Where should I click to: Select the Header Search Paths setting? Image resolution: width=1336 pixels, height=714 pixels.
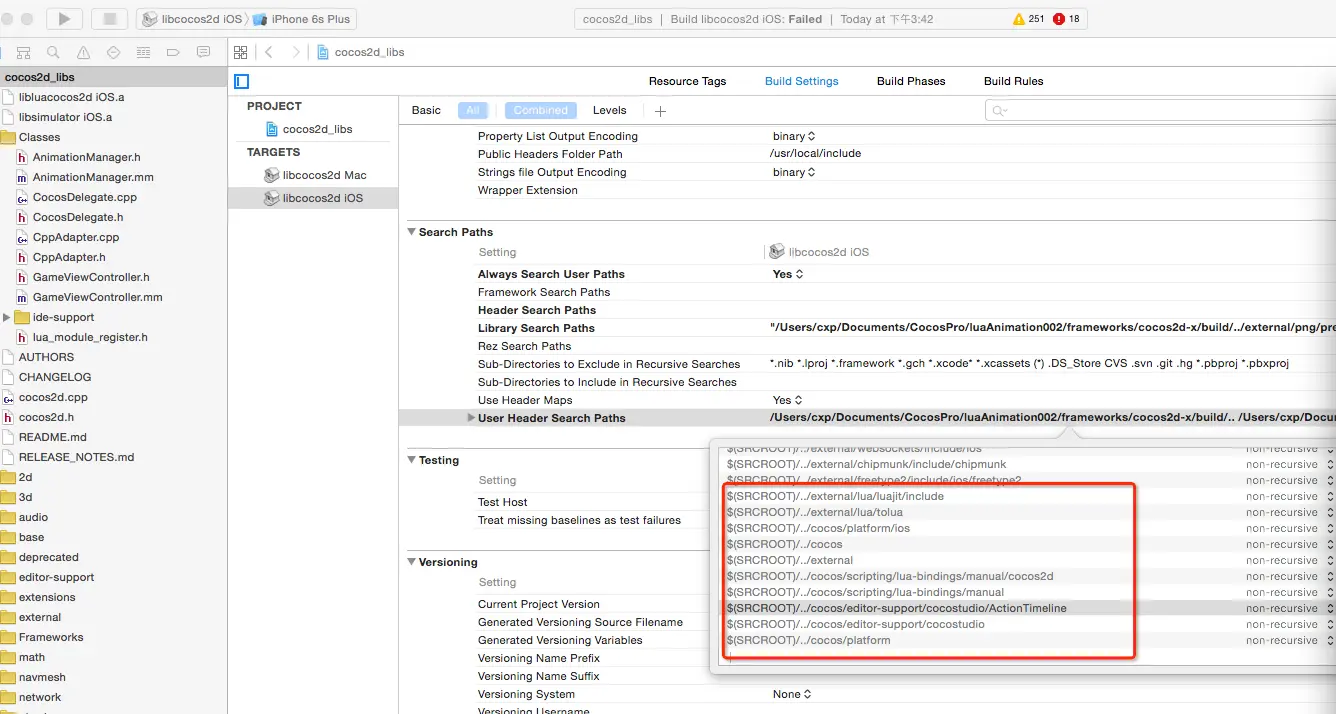coord(536,310)
